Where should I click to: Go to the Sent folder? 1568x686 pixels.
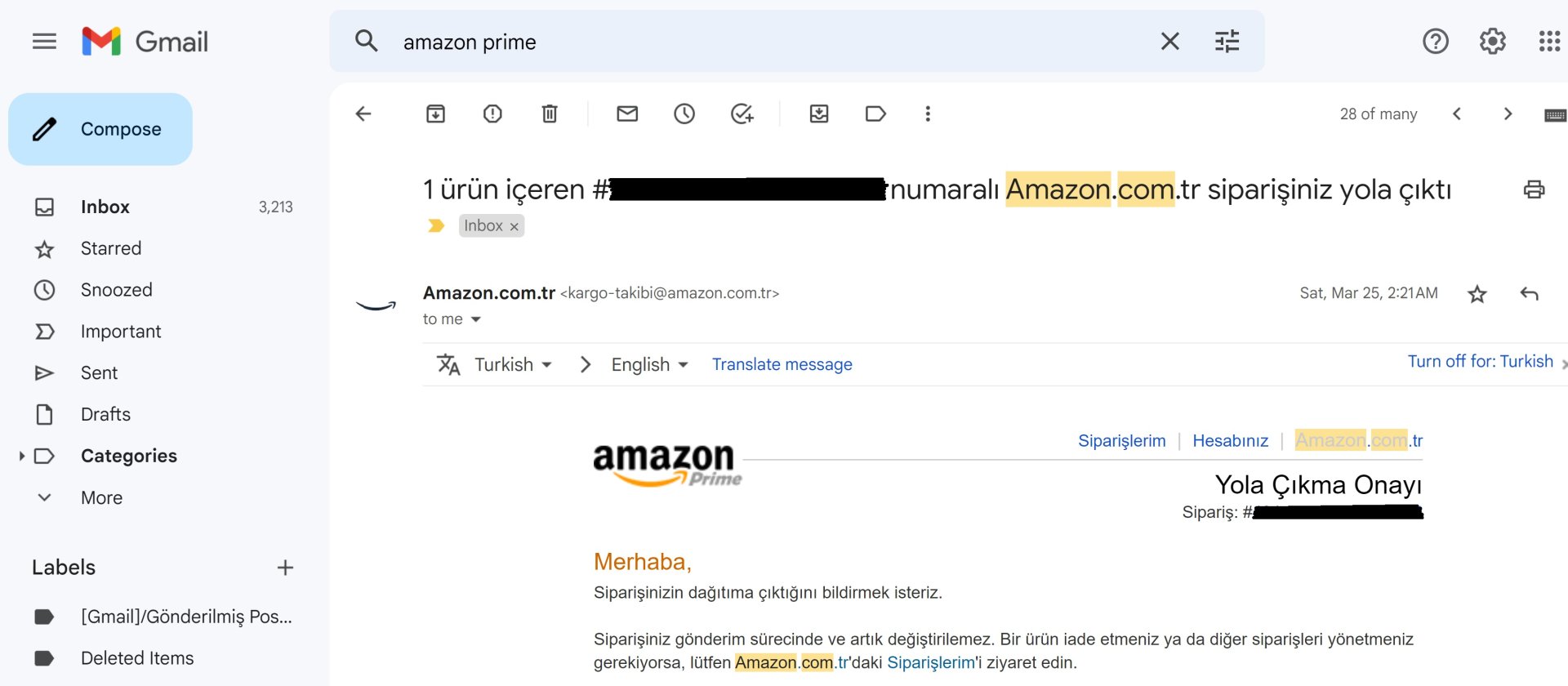pos(99,372)
